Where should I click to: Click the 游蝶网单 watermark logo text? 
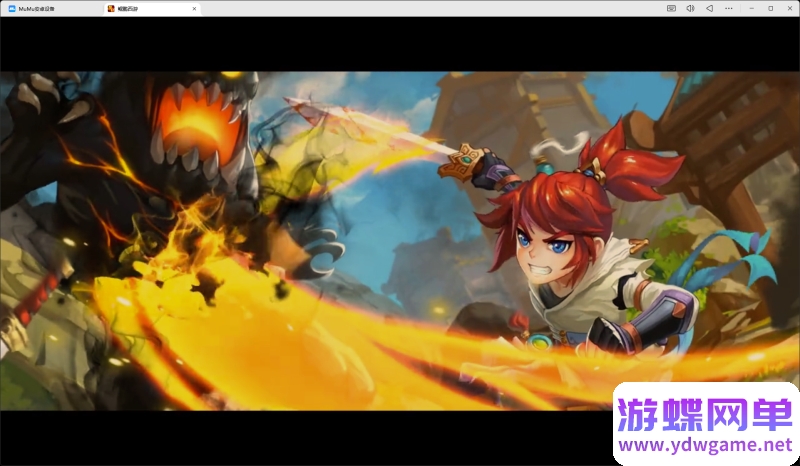click(705, 413)
